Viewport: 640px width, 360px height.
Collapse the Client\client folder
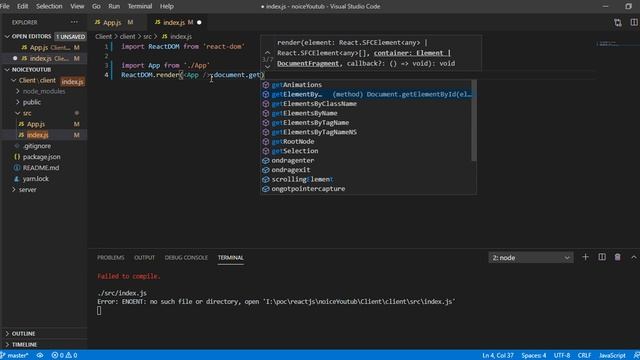(37, 80)
